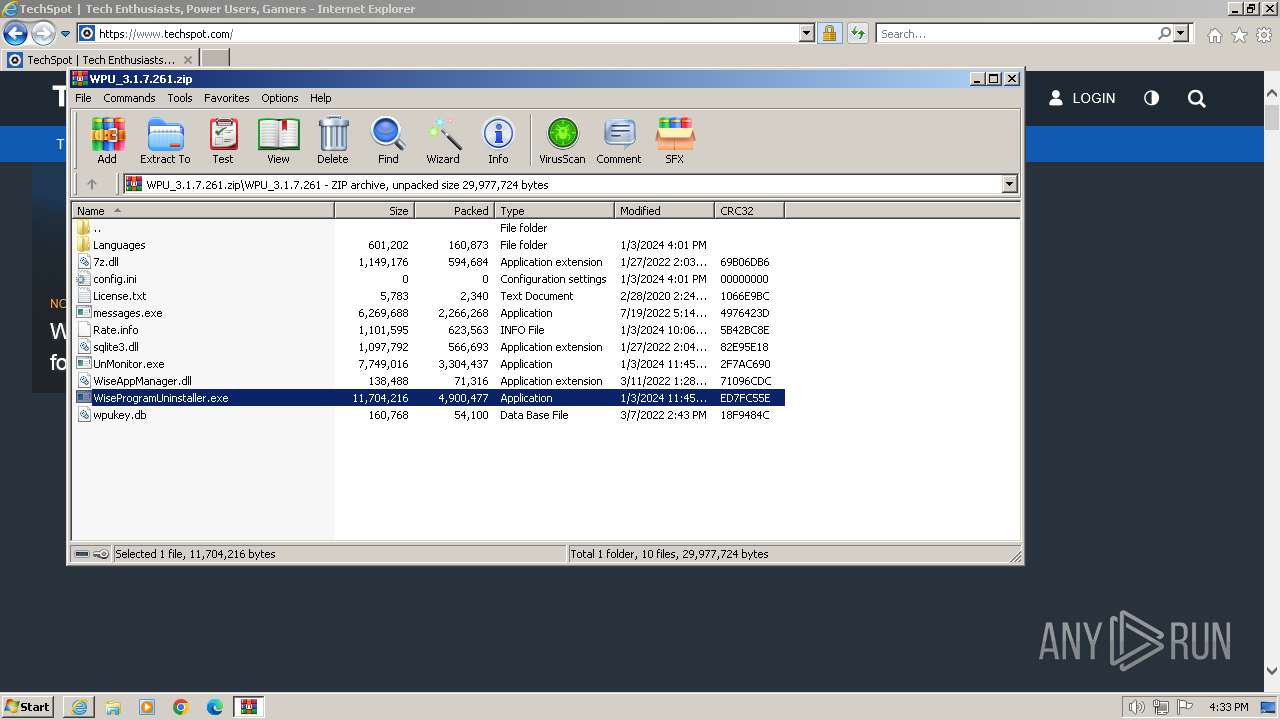Open a new IE tab
Image resolution: width=1280 pixels, height=720 pixels.
(x=215, y=59)
